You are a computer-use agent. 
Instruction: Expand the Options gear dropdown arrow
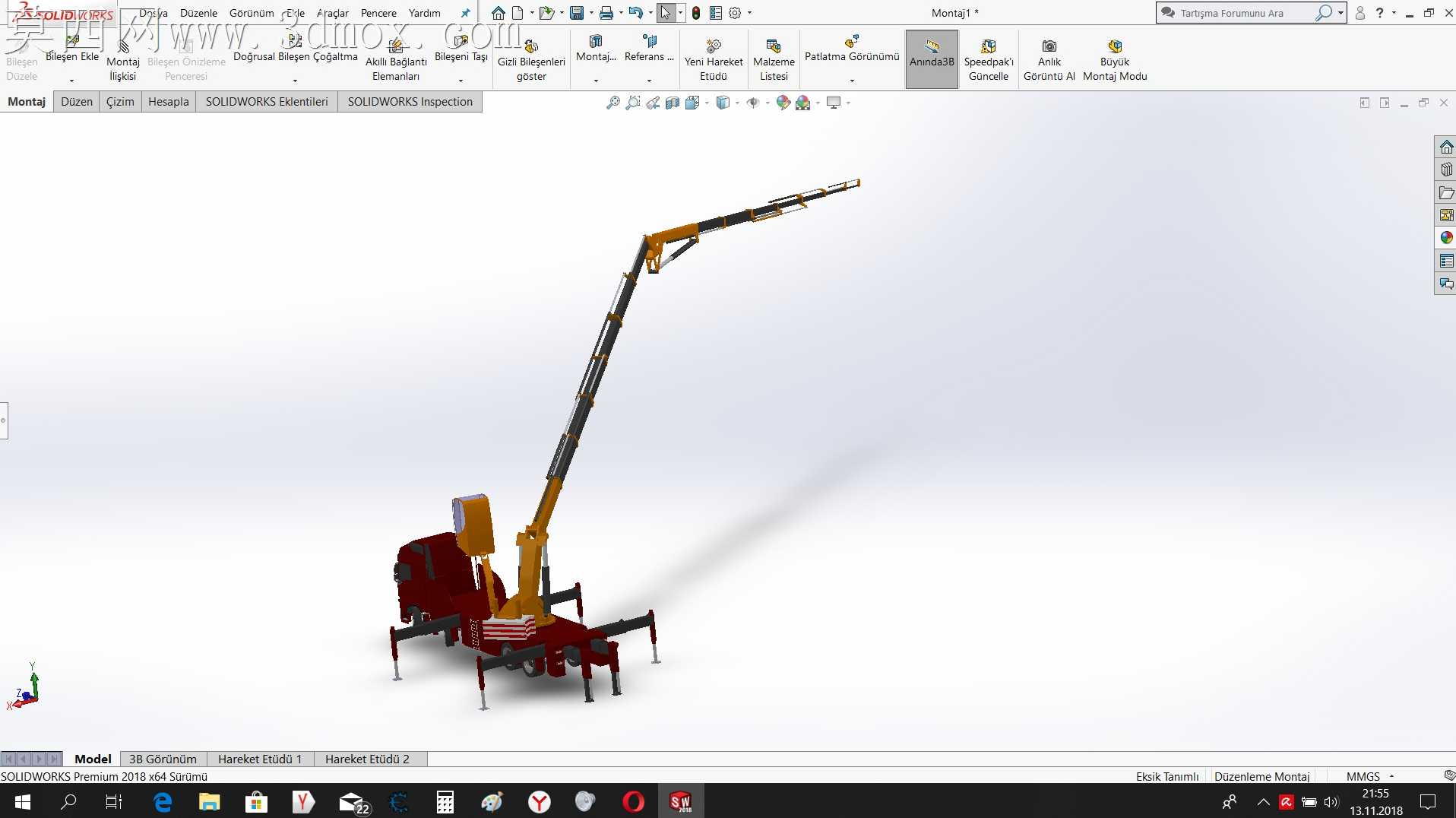coord(749,13)
